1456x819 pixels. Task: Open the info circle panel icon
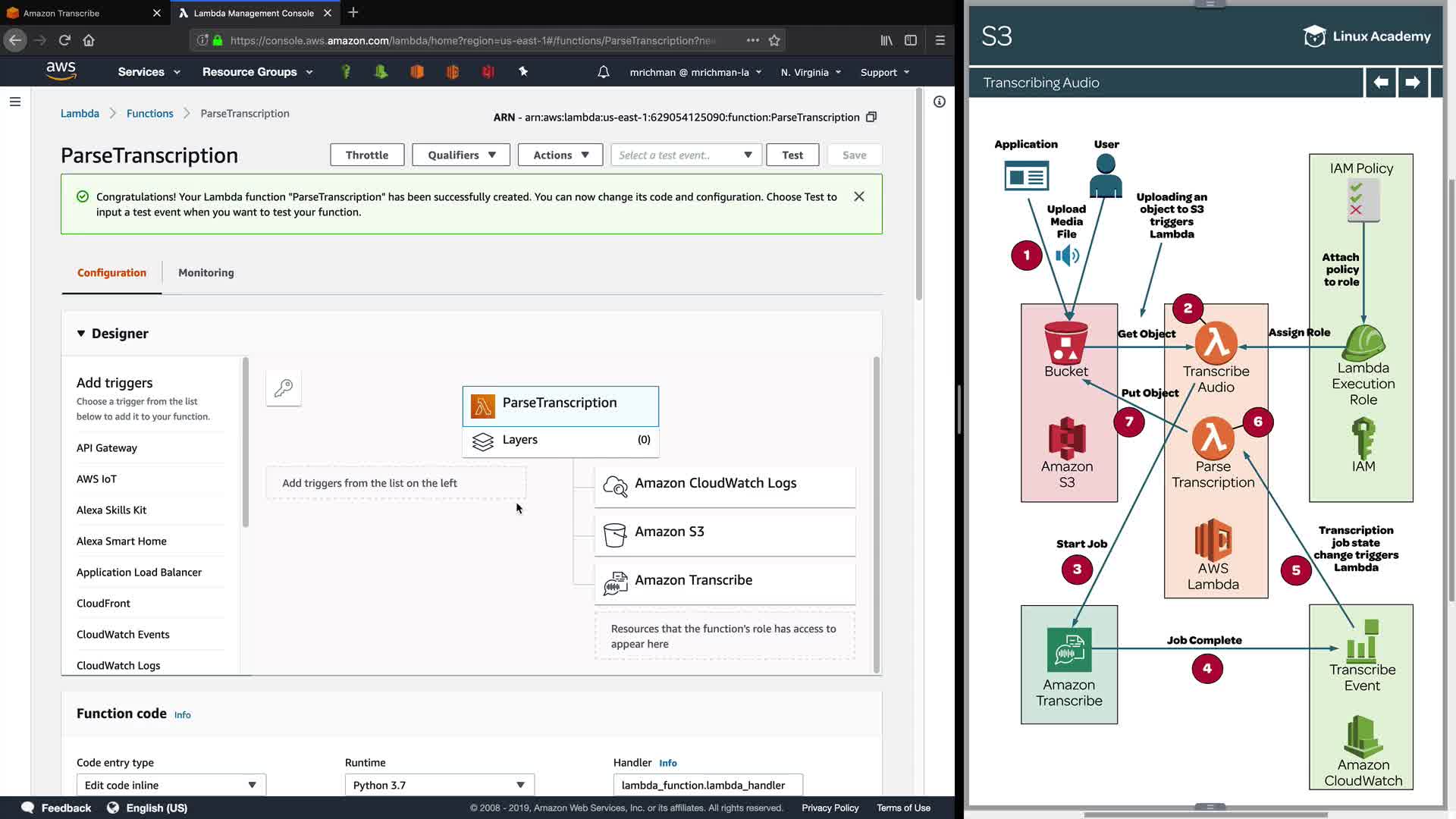tap(939, 102)
